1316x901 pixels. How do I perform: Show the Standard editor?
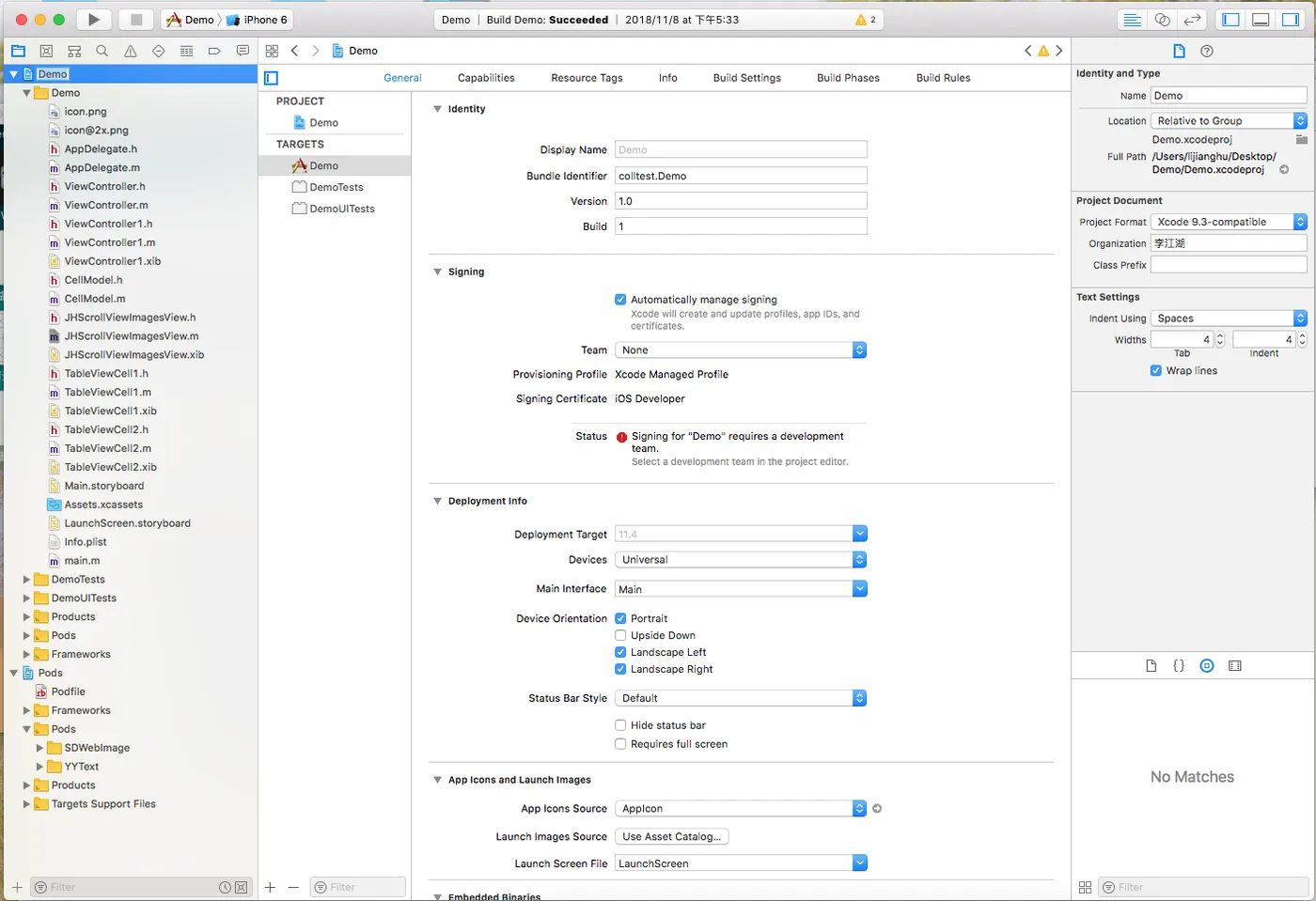coord(1133,20)
